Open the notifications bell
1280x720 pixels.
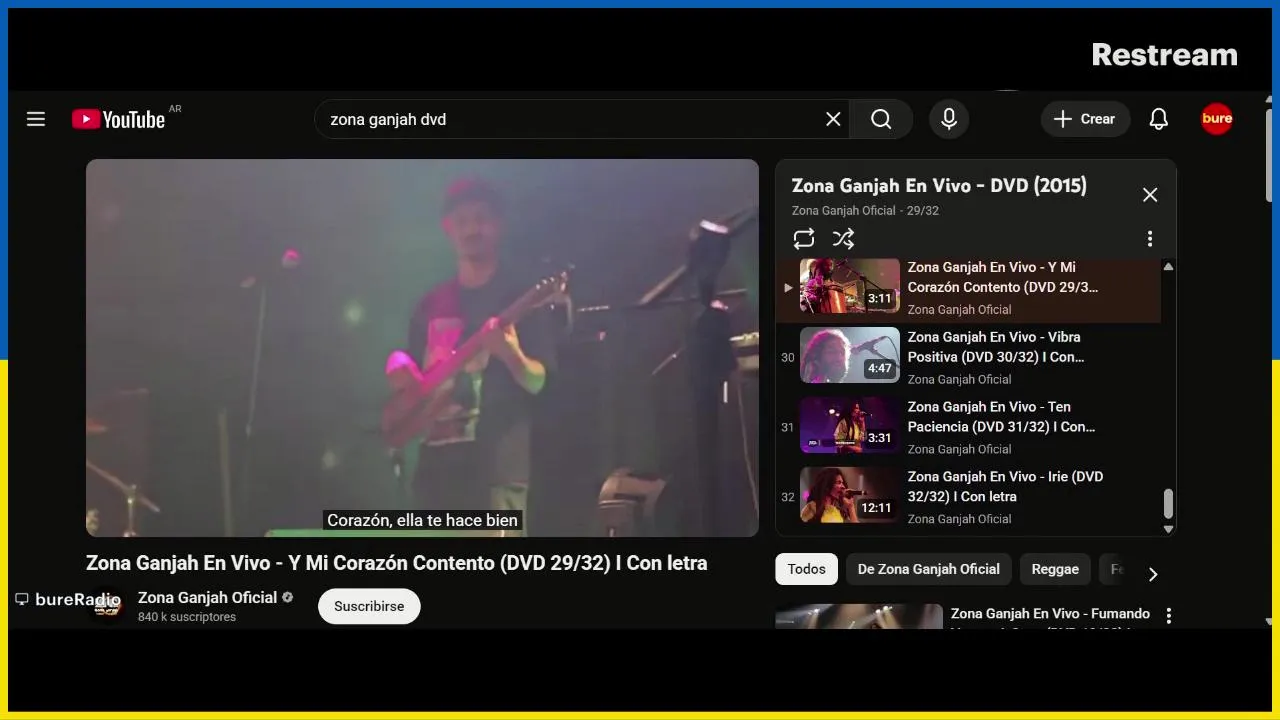(1159, 119)
